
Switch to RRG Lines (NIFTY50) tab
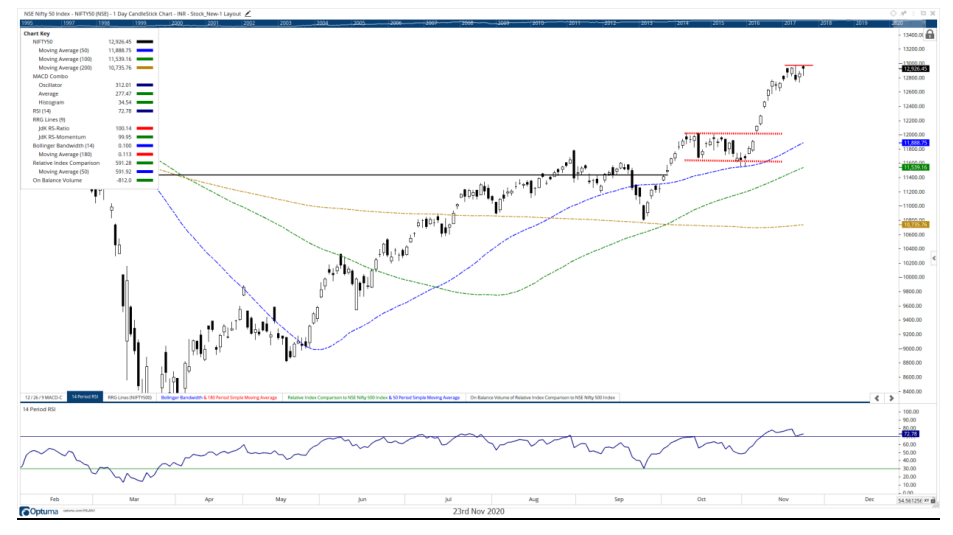129,397
